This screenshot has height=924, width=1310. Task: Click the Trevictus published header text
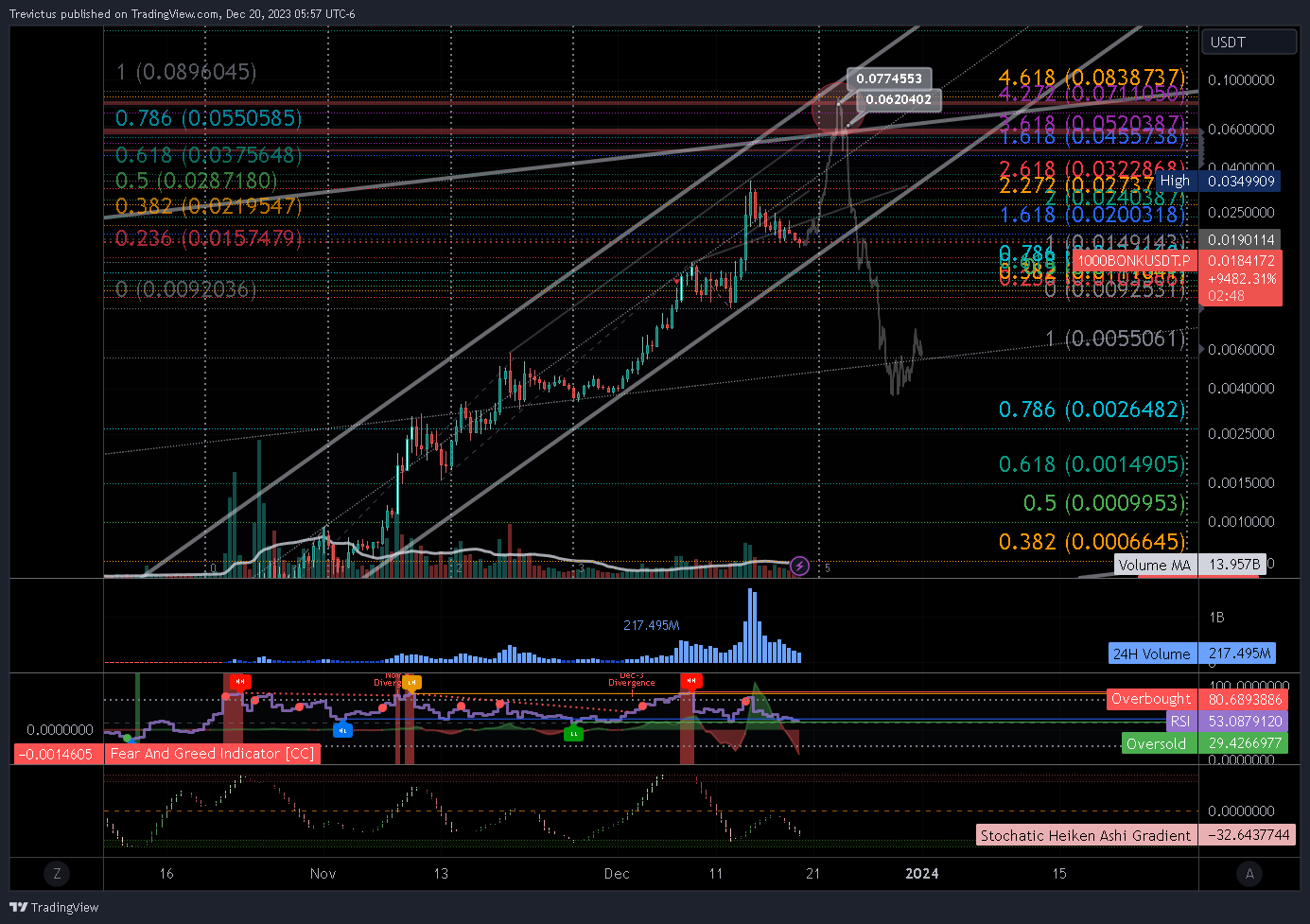[182, 13]
